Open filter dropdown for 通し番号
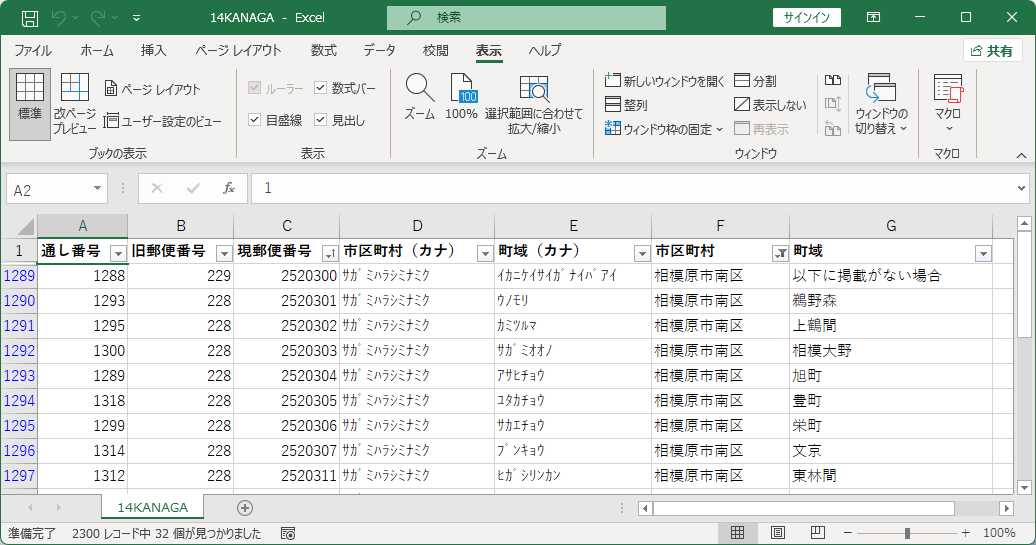Image resolution: width=1036 pixels, height=545 pixels. click(118, 253)
